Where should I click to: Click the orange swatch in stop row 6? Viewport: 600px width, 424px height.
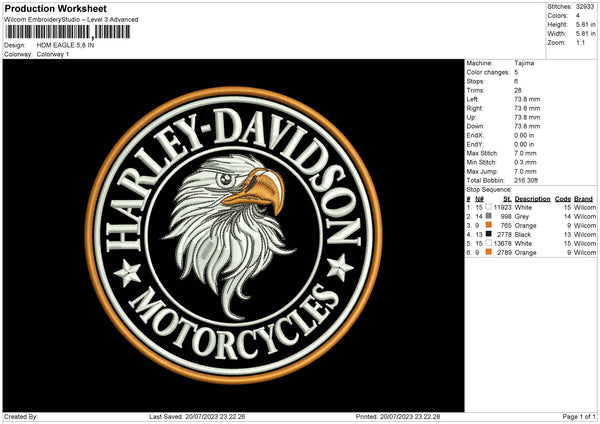point(488,252)
